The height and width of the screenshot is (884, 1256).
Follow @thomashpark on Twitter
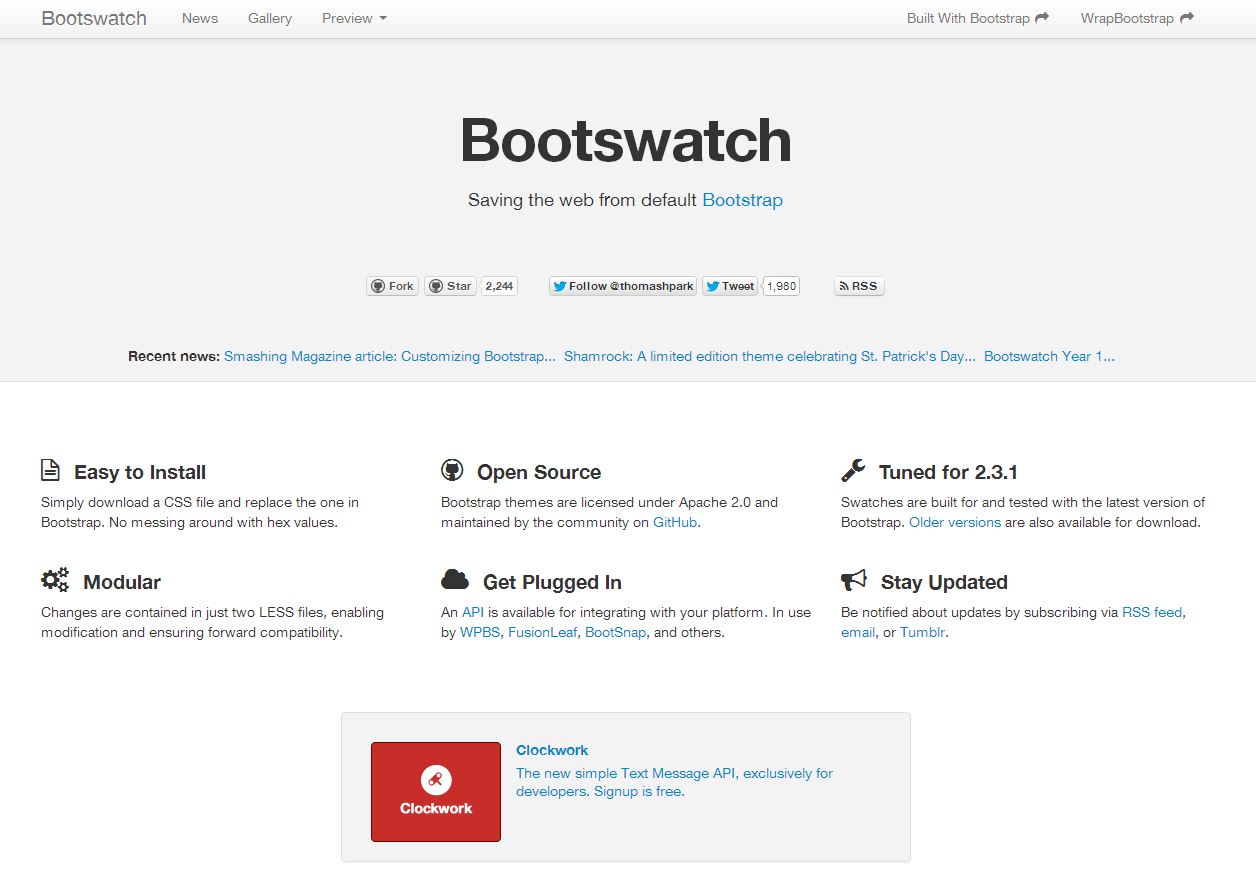622,286
